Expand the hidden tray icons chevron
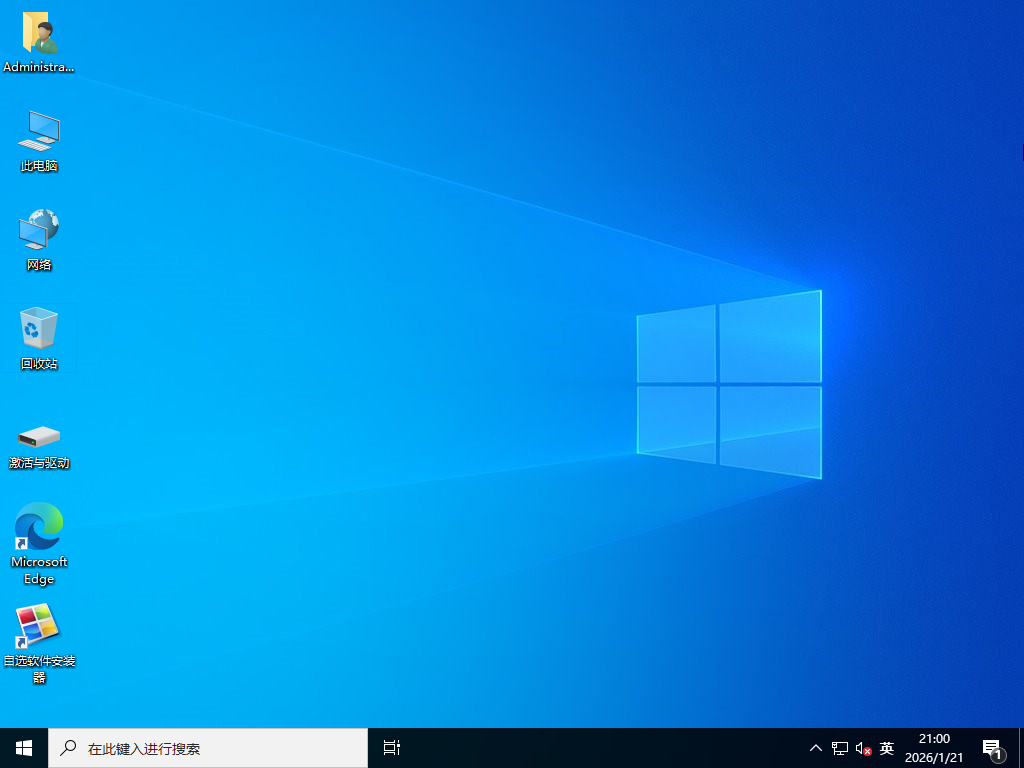This screenshot has width=1024, height=768. click(816, 748)
